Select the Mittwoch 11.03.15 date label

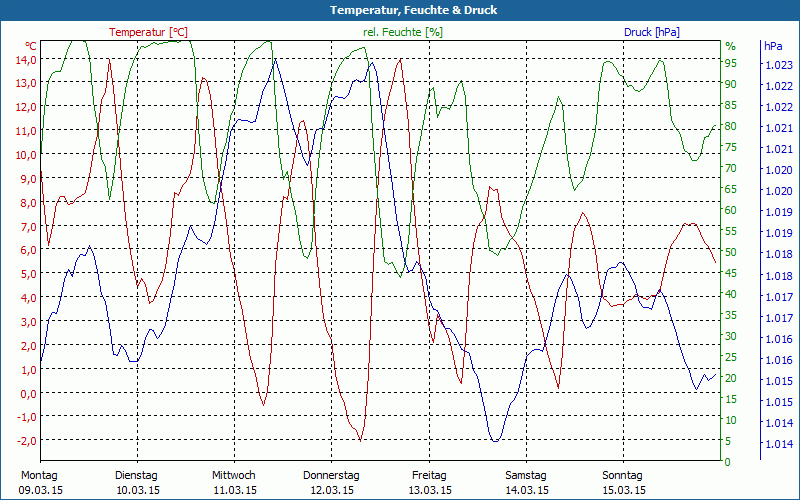pyautogui.click(x=234, y=482)
